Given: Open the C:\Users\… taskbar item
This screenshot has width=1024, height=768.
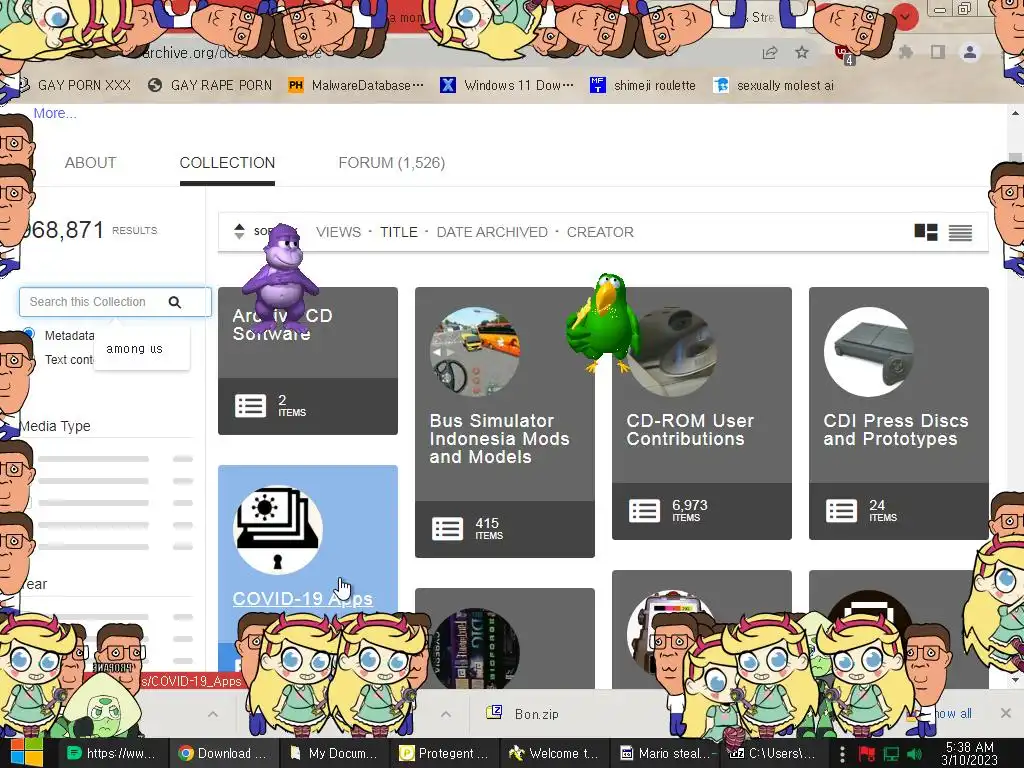Looking at the screenshot, I should coord(776,753).
